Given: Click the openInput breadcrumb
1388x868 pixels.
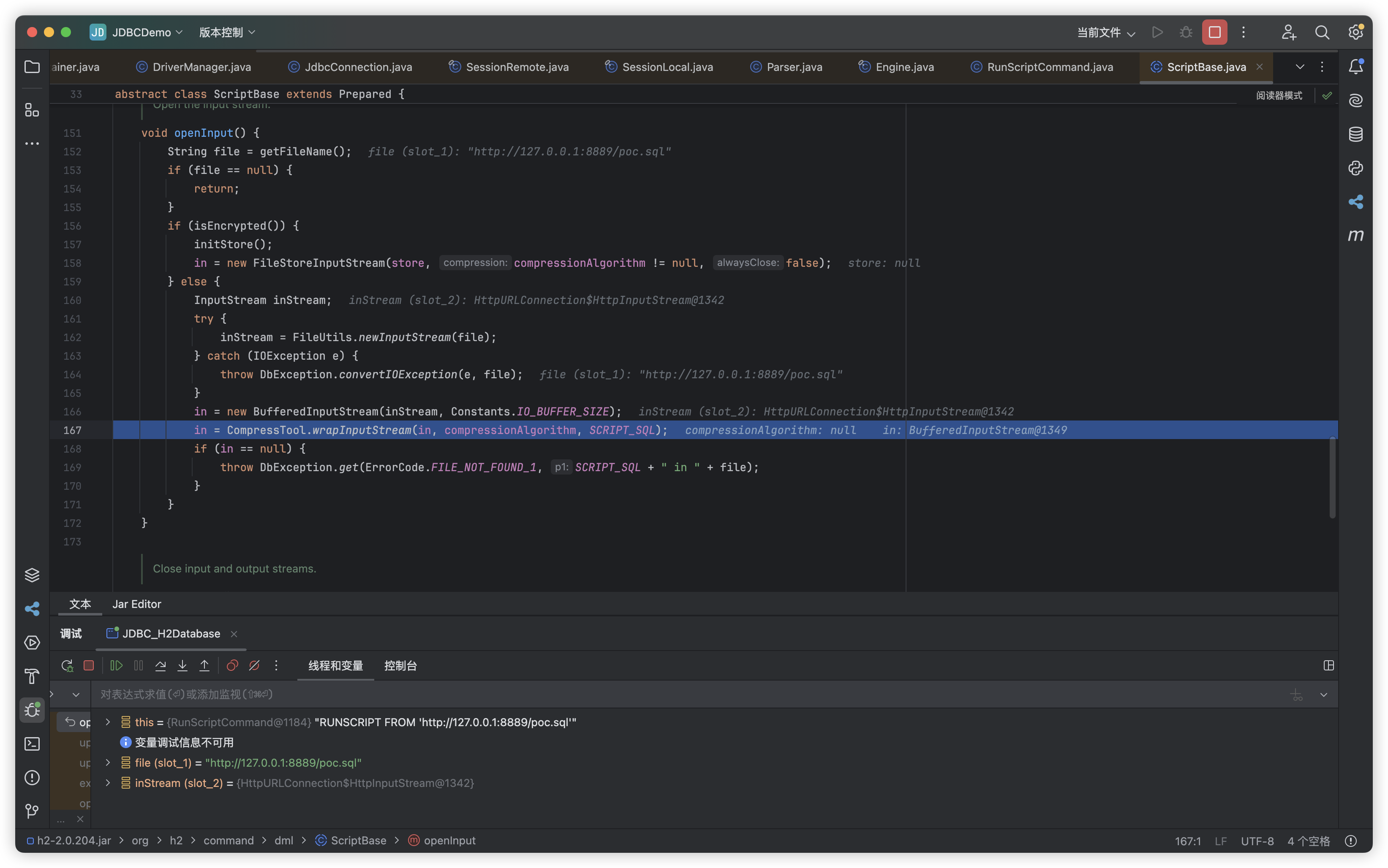Looking at the screenshot, I should click(442, 841).
